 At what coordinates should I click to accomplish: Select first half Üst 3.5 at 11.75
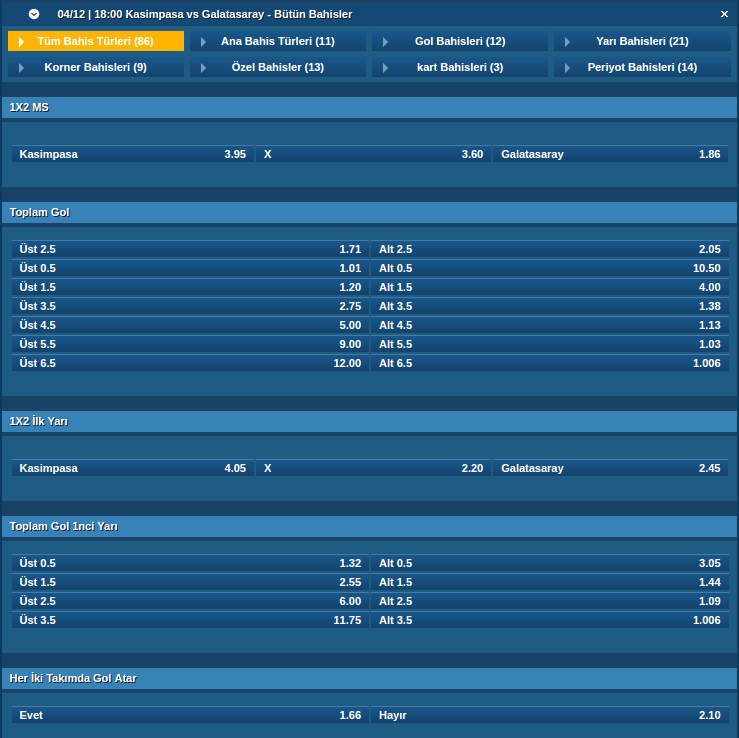pos(190,620)
